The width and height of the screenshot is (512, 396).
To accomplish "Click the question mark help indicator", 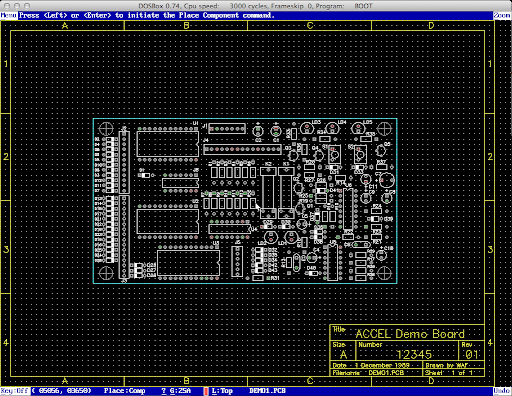I will click(x=164, y=391).
